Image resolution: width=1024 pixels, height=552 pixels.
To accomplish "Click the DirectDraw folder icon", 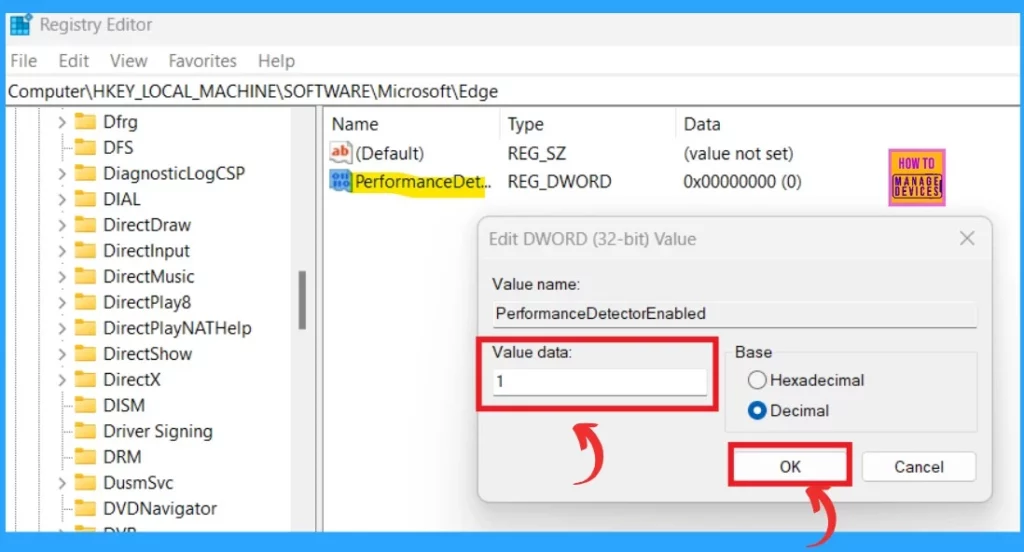I will tap(85, 225).
